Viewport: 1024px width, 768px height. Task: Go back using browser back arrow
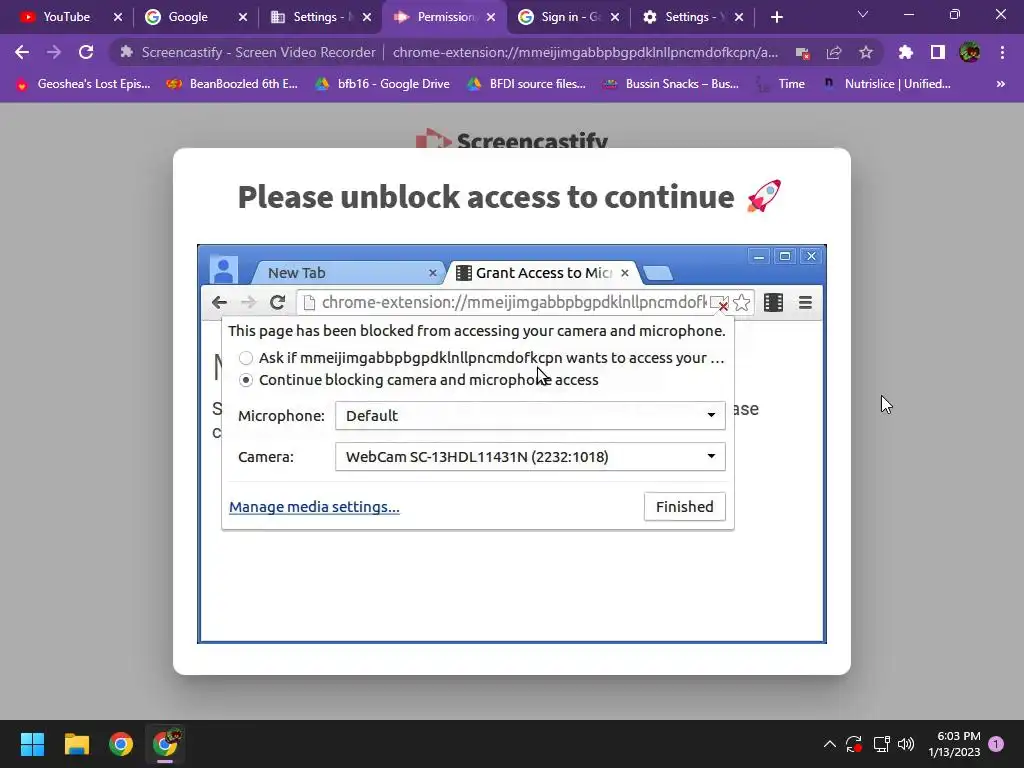coord(22,52)
